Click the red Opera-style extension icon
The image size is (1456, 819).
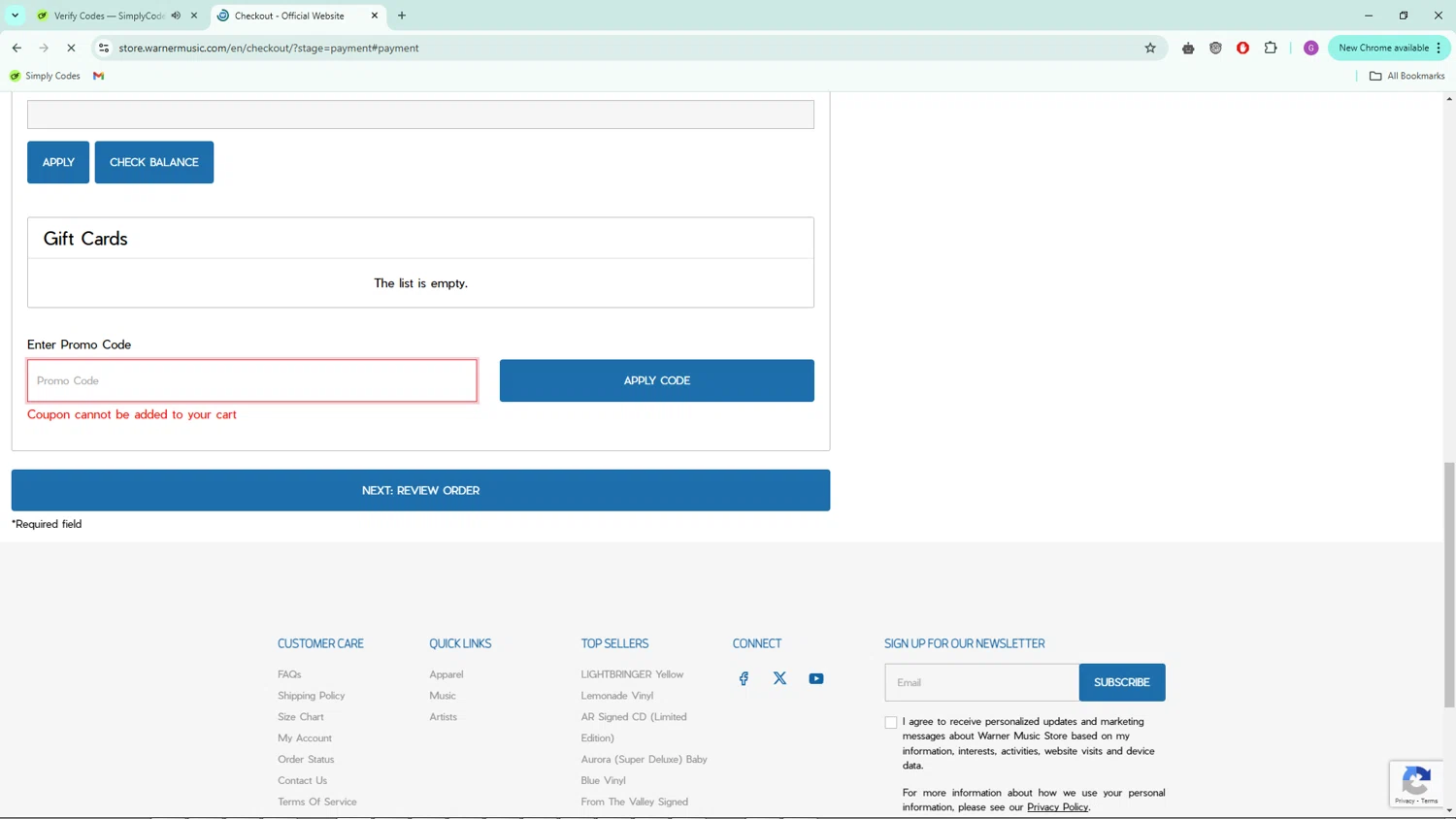[x=1242, y=48]
